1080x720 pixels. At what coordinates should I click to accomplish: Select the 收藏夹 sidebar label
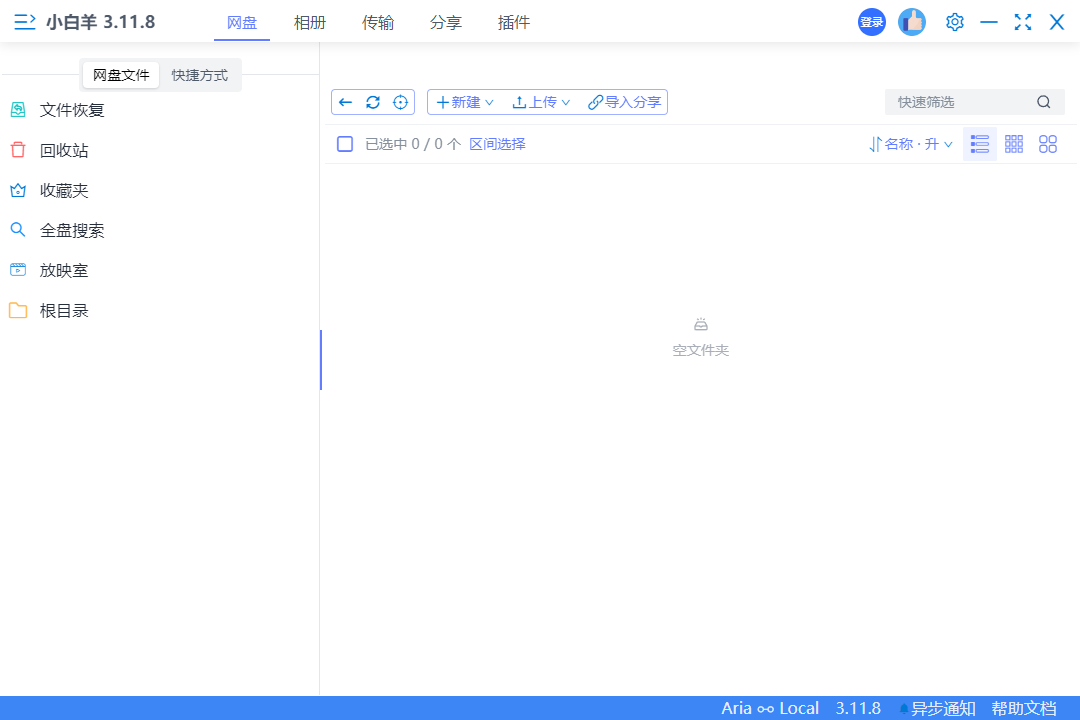click(64, 190)
